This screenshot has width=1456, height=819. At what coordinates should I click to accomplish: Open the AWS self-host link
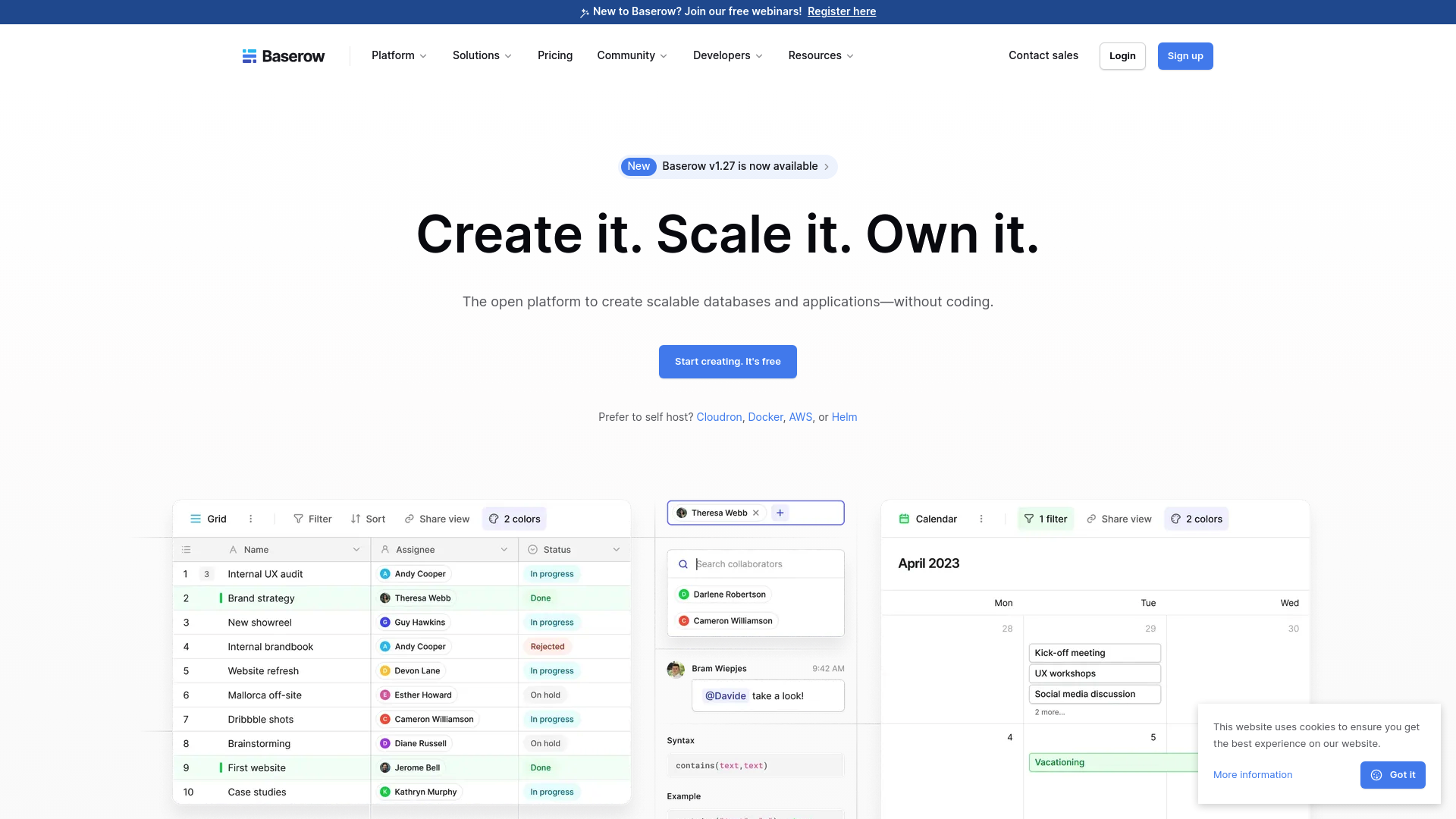pos(800,417)
